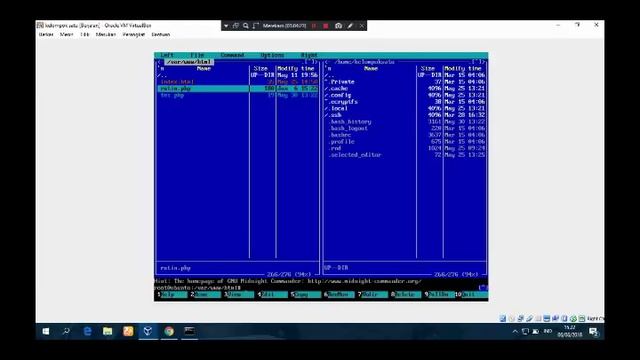
Task: Click the 7 Mkdir function key button
Action: [373, 294]
